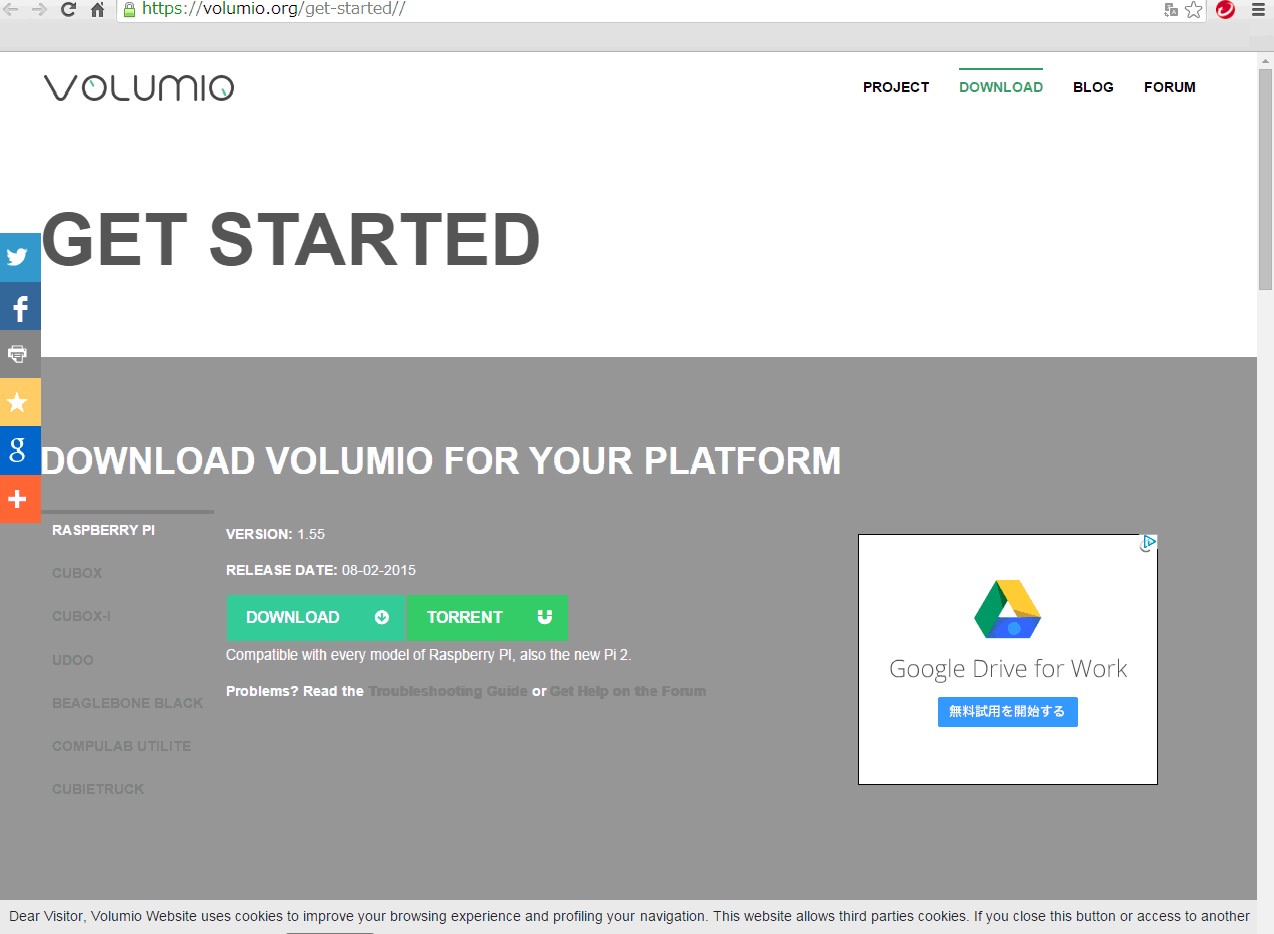Screen dimensions: 1274x934
Task: Share page via Facebook sidebar icon
Action: (x=19, y=306)
